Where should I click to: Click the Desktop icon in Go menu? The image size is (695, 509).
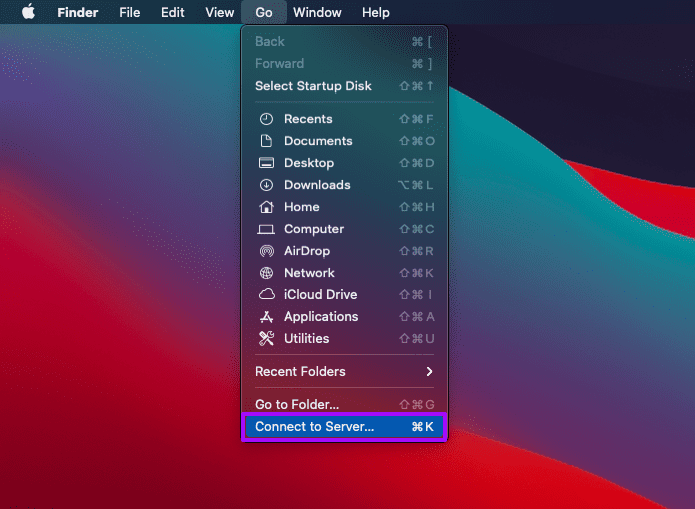[x=266, y=163]
